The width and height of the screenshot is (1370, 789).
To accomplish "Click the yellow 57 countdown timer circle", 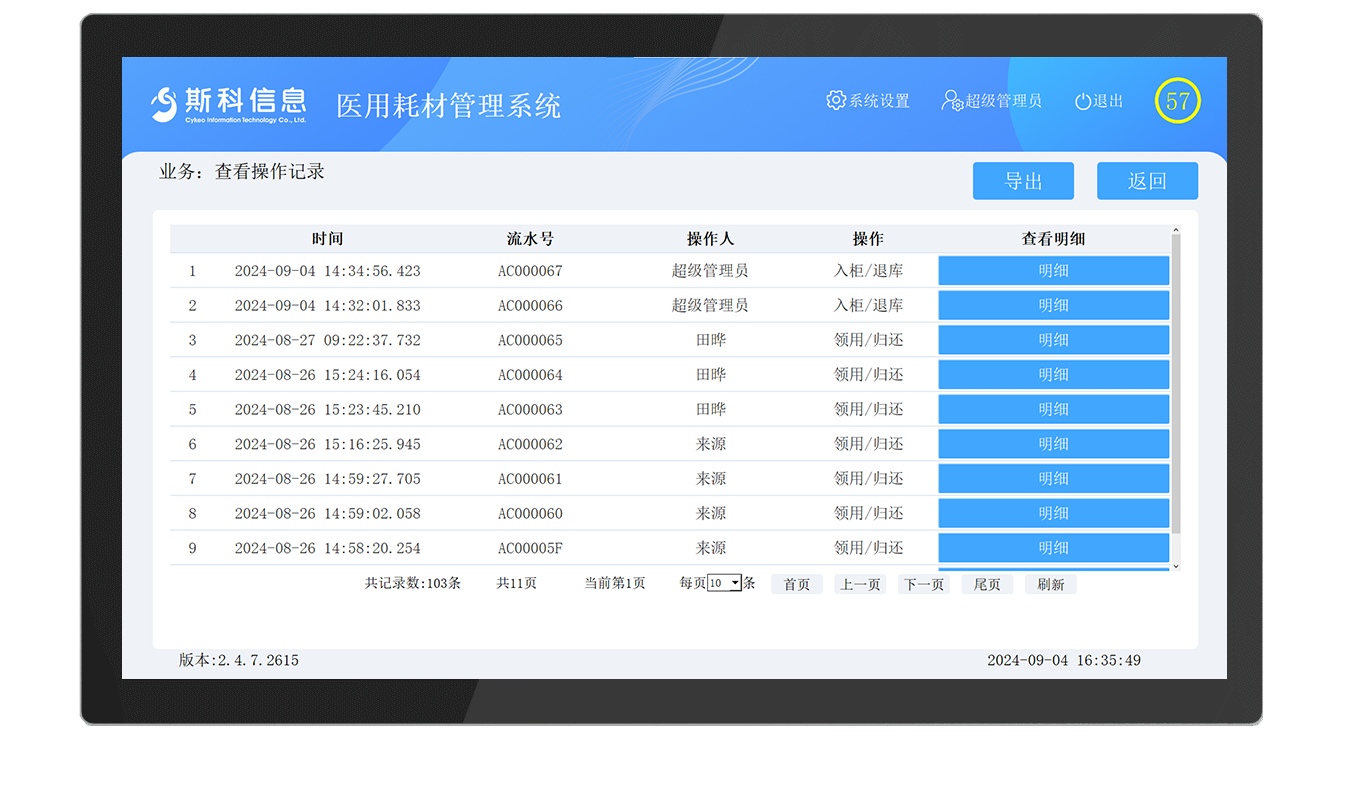I will click(x=1178, y=101).
